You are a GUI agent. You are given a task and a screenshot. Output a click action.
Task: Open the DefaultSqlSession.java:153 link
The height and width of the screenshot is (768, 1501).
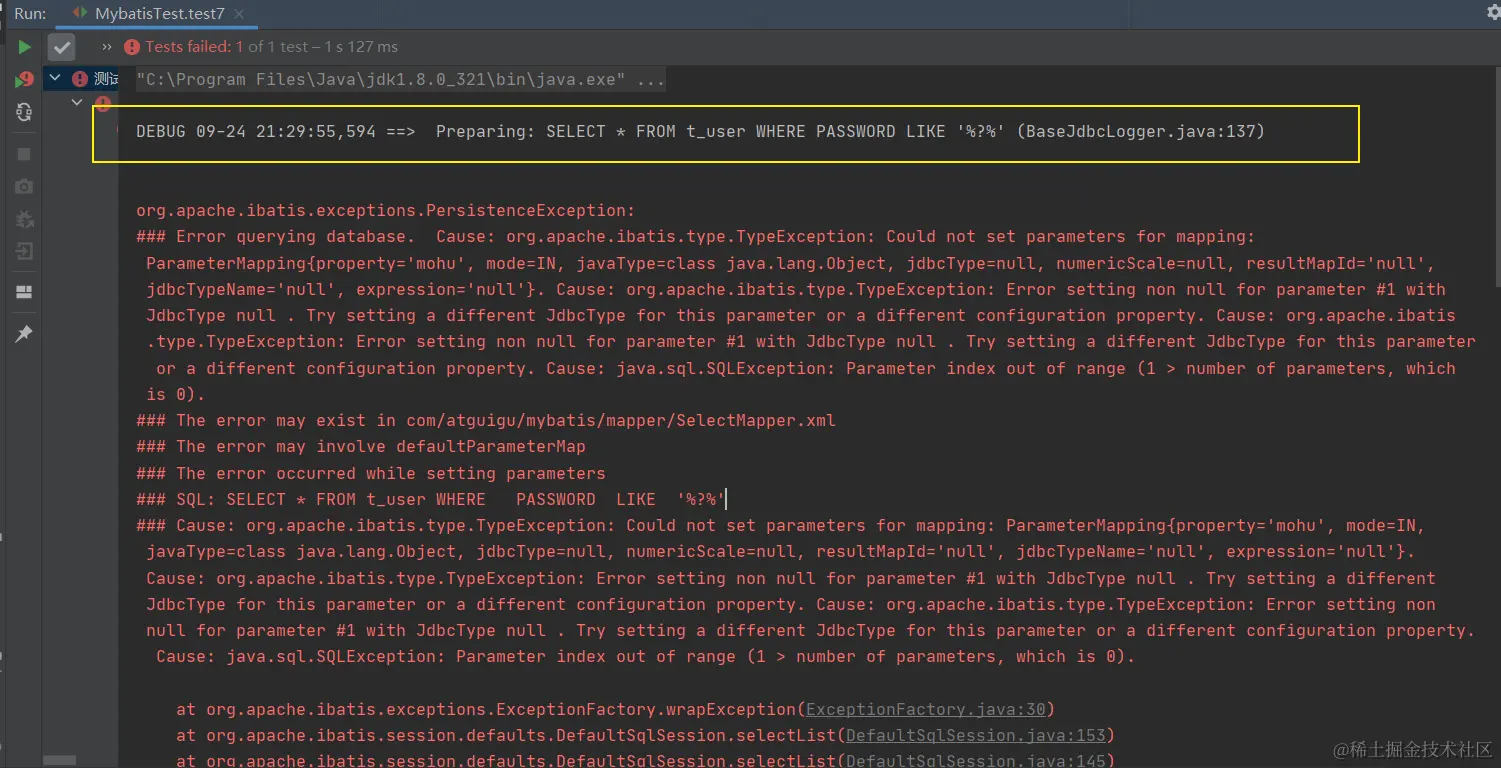975,735
